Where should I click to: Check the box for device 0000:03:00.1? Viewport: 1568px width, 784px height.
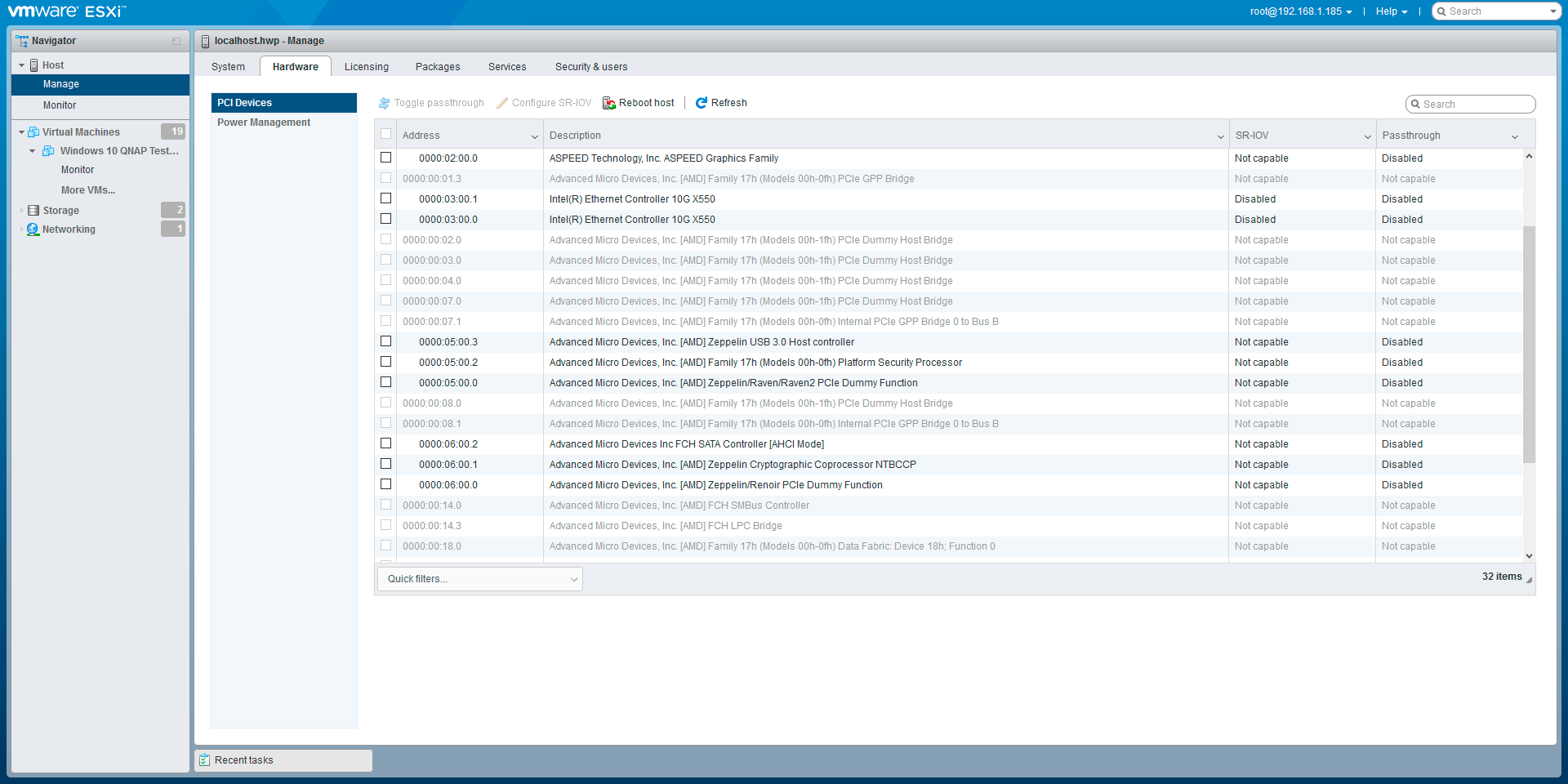(x=386, y=198)
